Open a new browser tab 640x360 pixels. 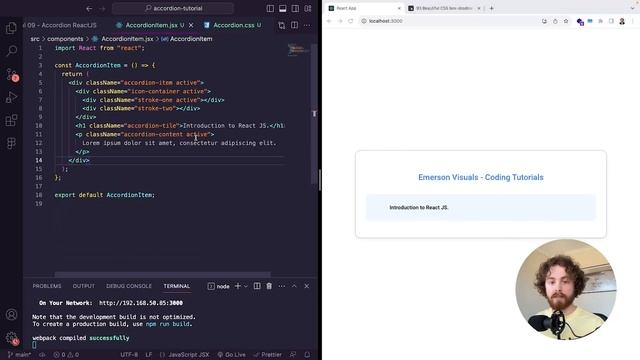point(491,8)
